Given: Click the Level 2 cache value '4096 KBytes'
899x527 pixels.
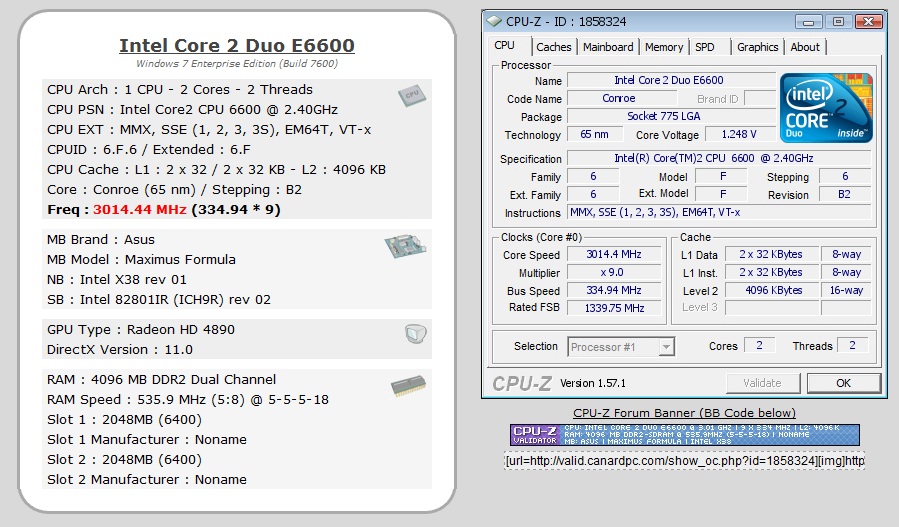Looking at the screenshot, I should click(x=772, y=290).
